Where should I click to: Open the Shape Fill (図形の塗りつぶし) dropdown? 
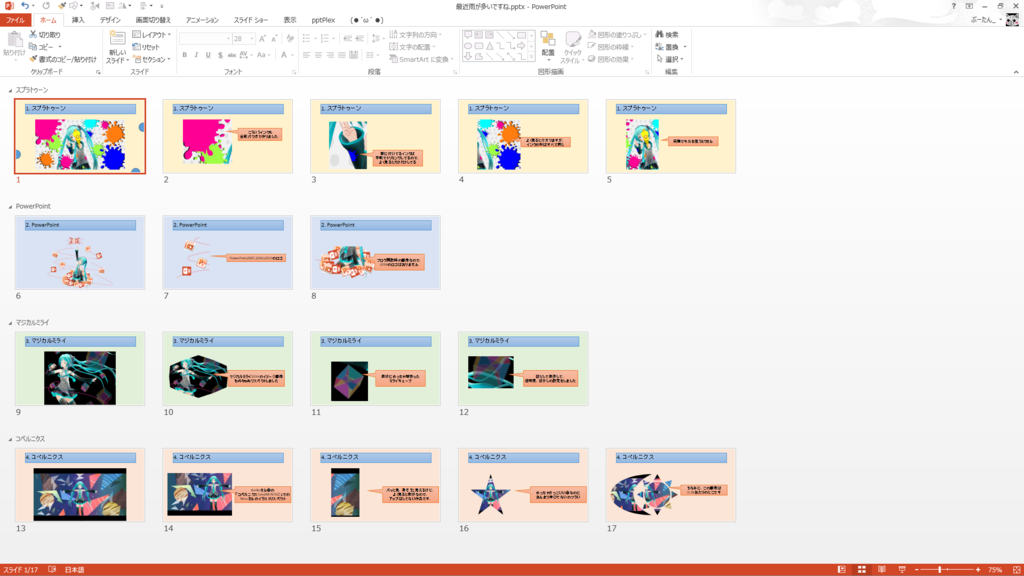click(x=617, y=35)
